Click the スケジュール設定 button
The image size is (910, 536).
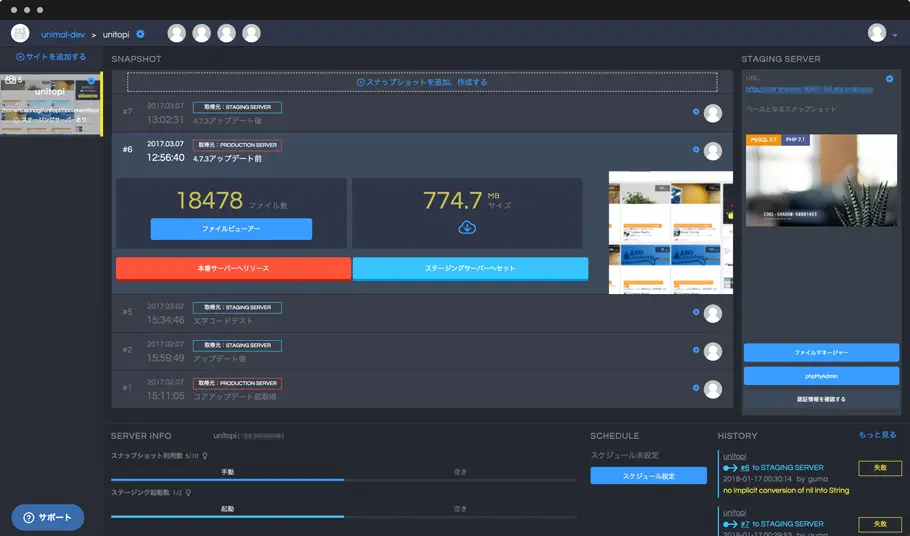pos(648,476)
